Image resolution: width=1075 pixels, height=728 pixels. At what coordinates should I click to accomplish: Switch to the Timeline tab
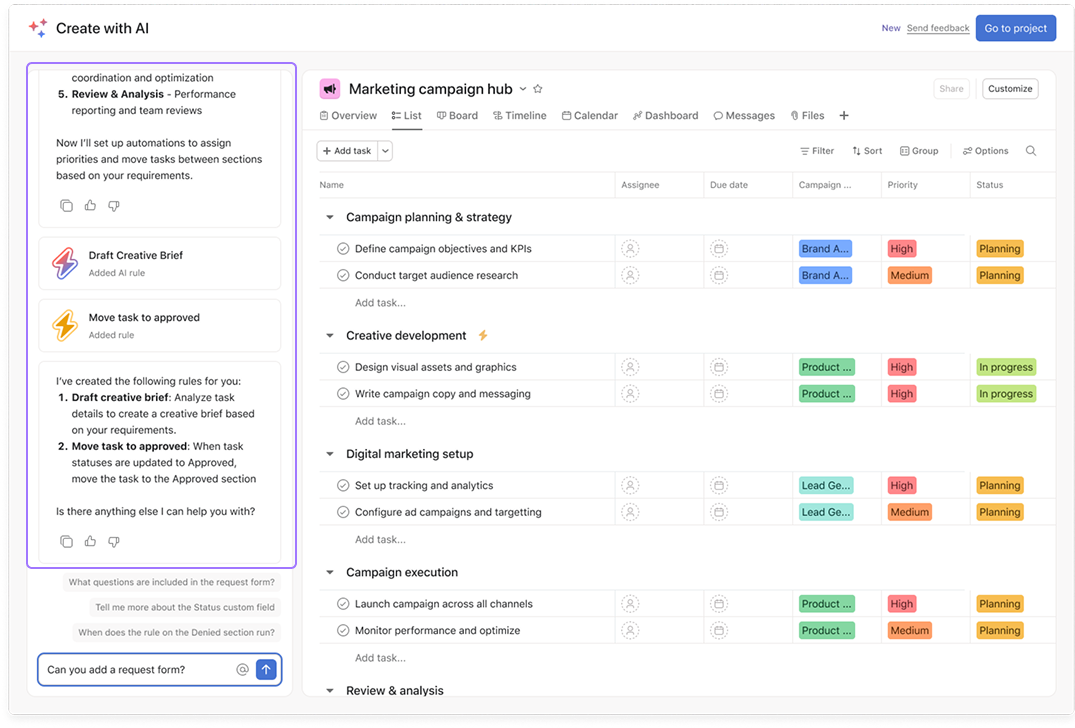[x=519, y=116]
